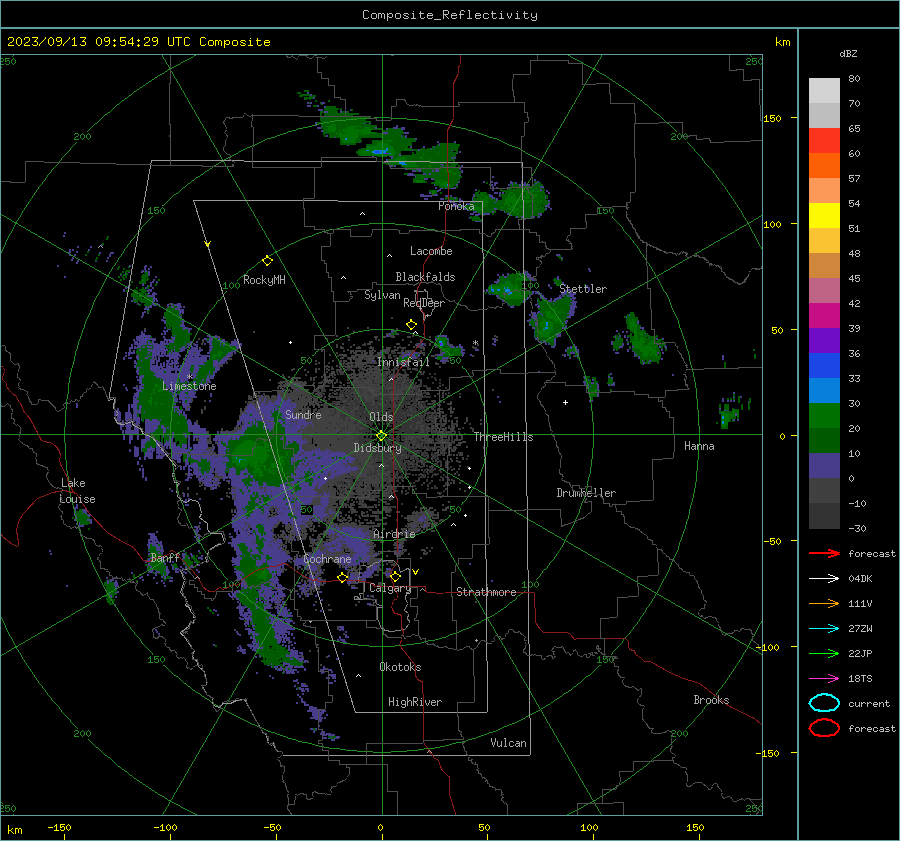900x841 pixels.
Task: Click the ThreeHills label
Action: click(503, 437)
